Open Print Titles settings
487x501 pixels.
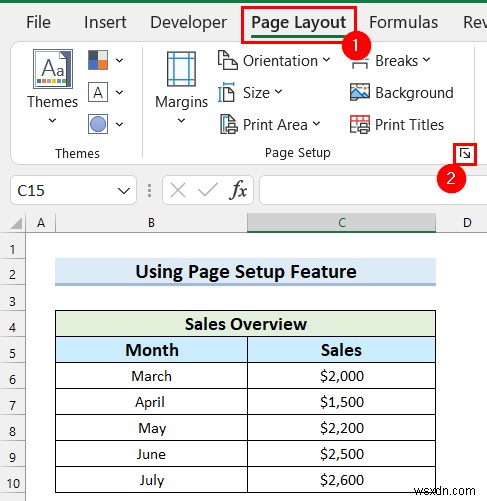(x=397, y=125)
